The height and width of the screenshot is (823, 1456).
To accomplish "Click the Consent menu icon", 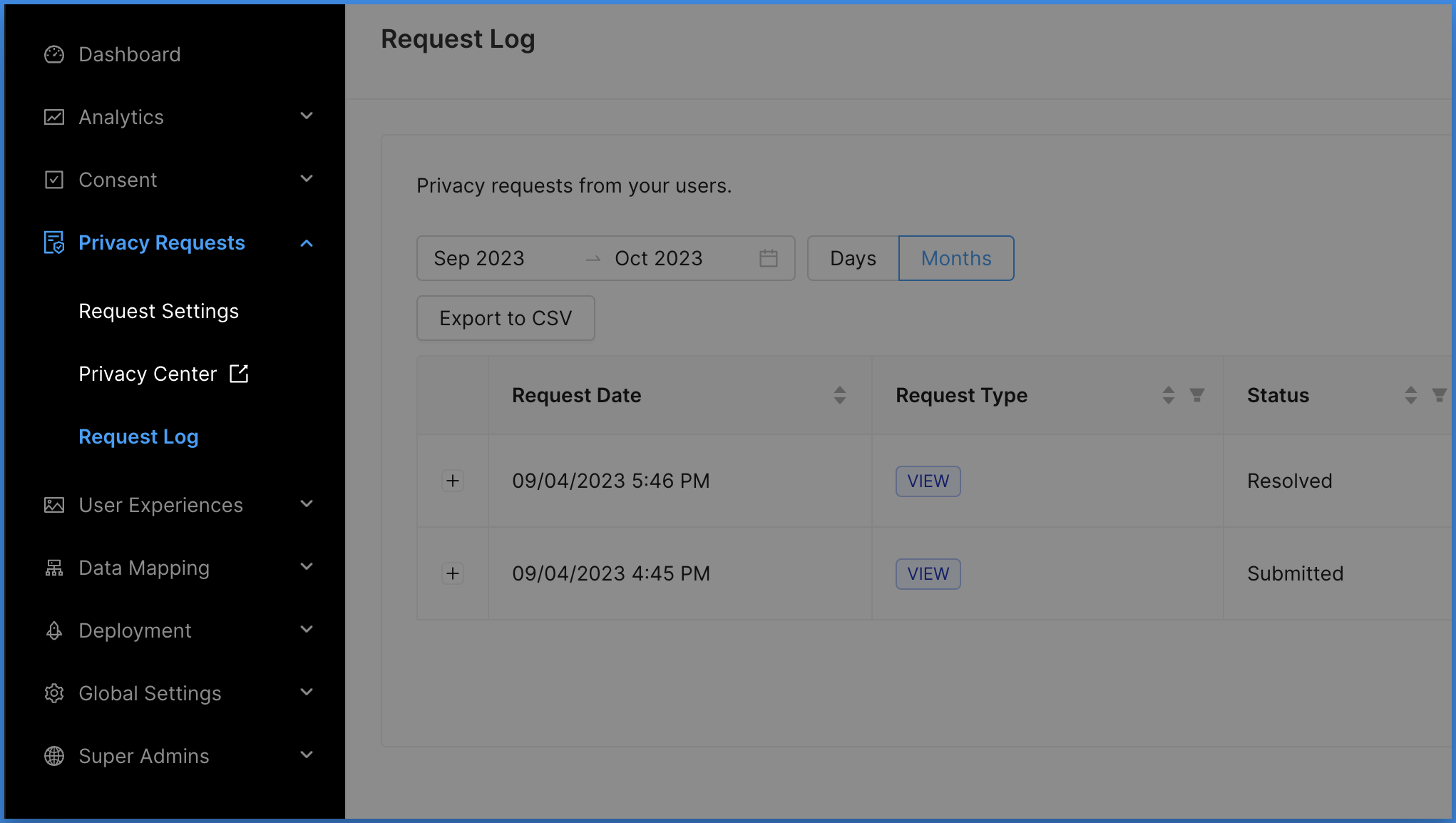I will click(x=54, y=180).
